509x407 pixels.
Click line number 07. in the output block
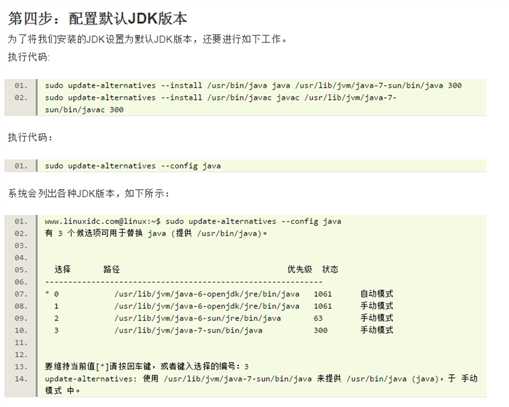pos(21,294)
